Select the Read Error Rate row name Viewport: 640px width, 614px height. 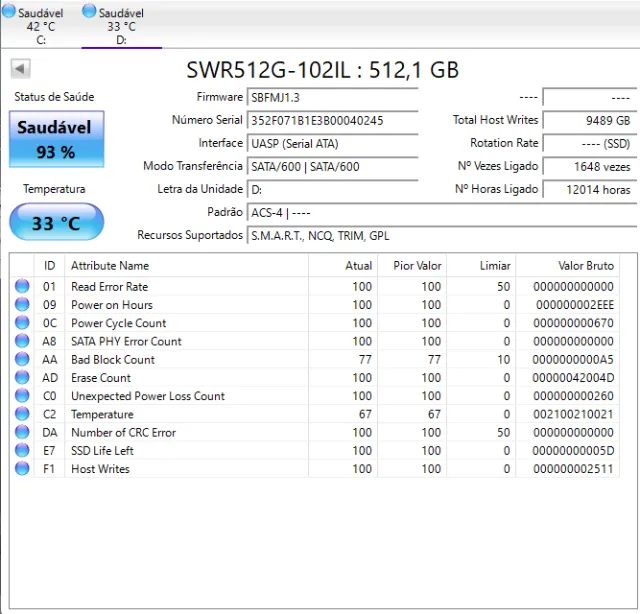pos(109,287)
